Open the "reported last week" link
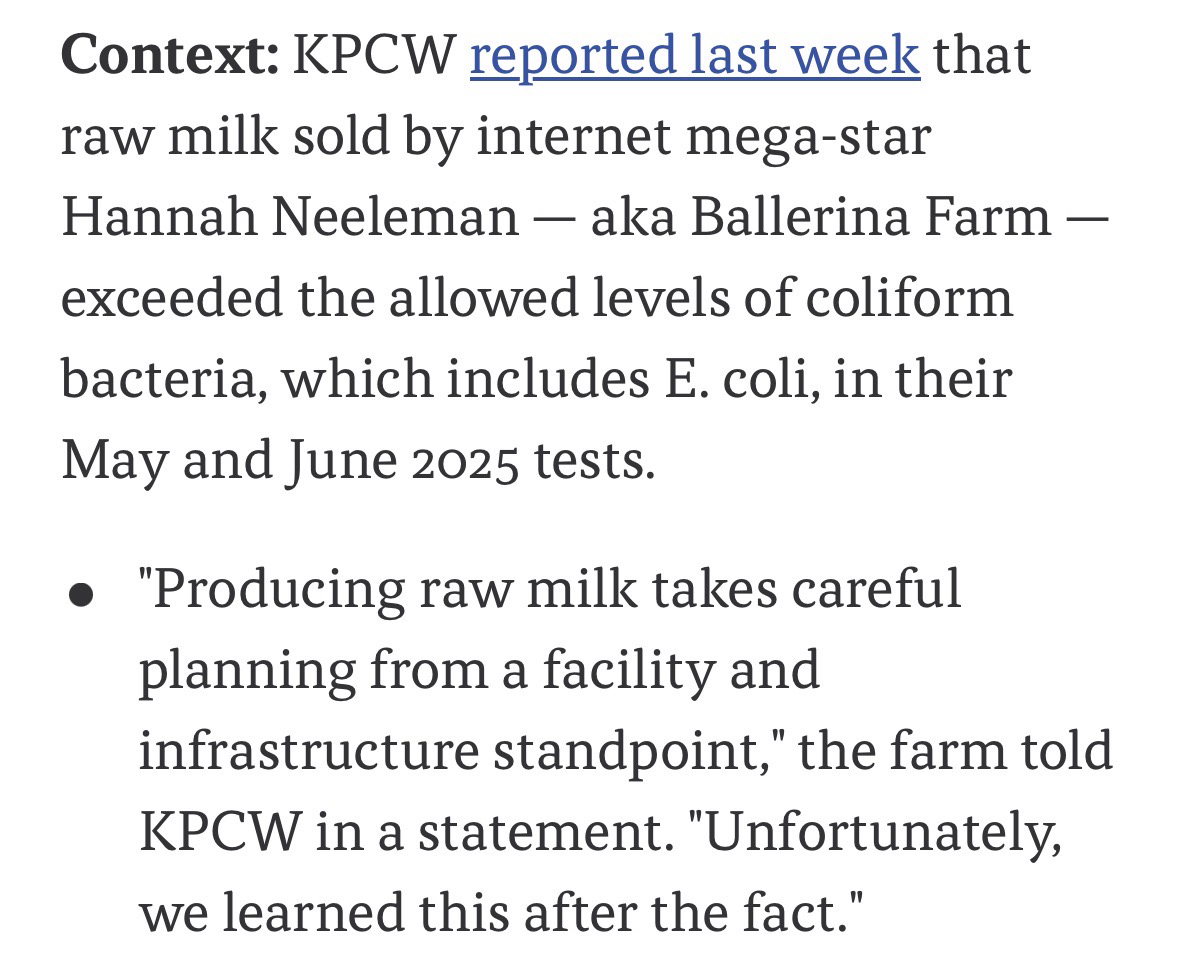This screenshot has width=1179, height=967. (694, 54)
